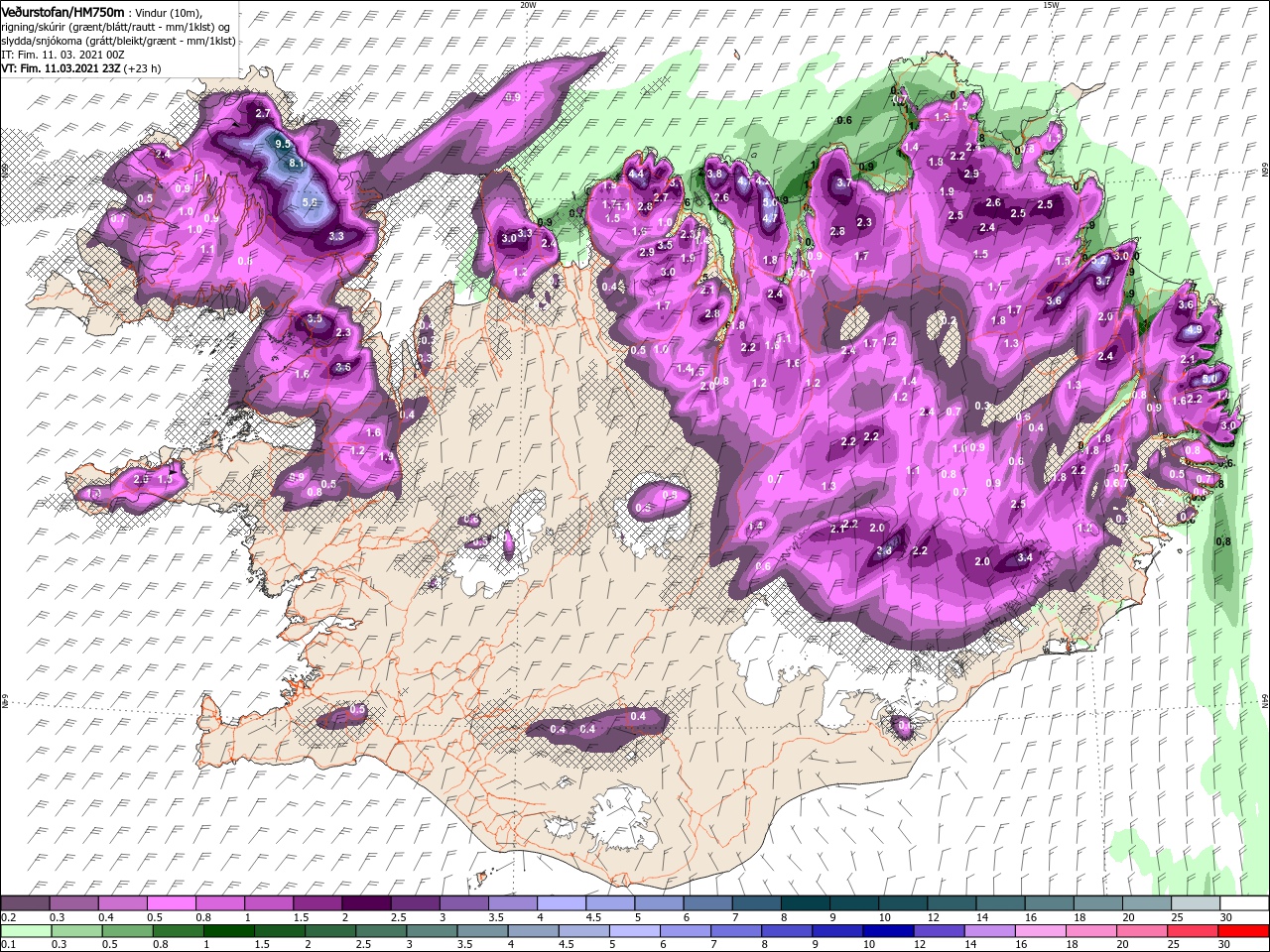1270x952 pixels.
Task: Pick the 16 light pink swatch on the rain scale
Action: tap(1041, 931)
